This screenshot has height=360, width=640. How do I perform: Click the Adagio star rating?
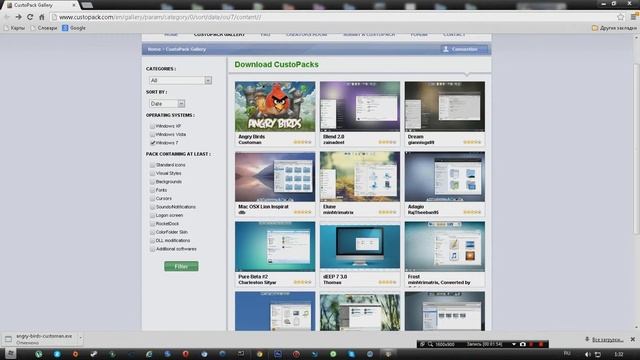point(472,212)
